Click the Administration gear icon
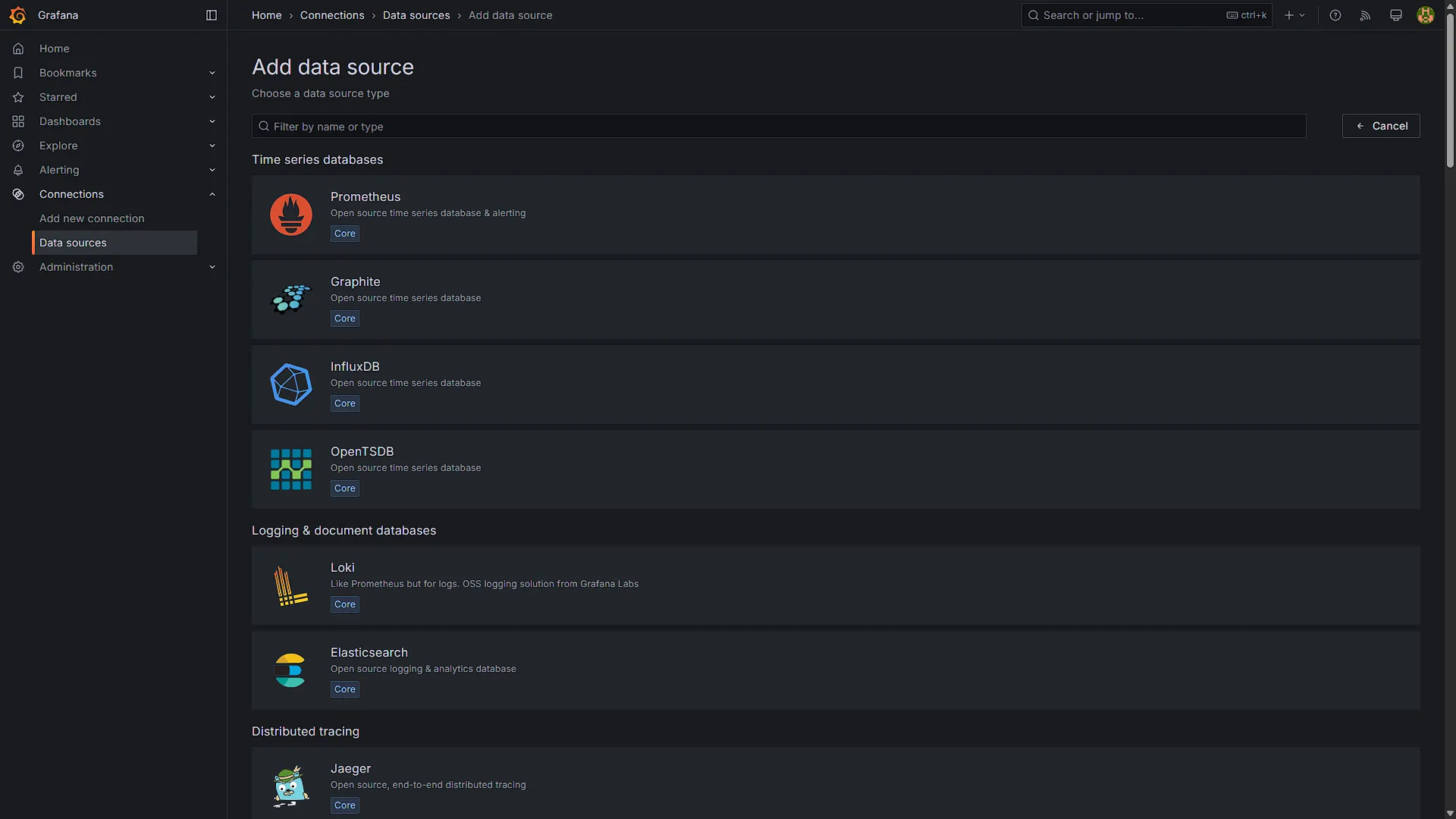The height and width of the screenshot is (819, 1456). click(18, 267)
